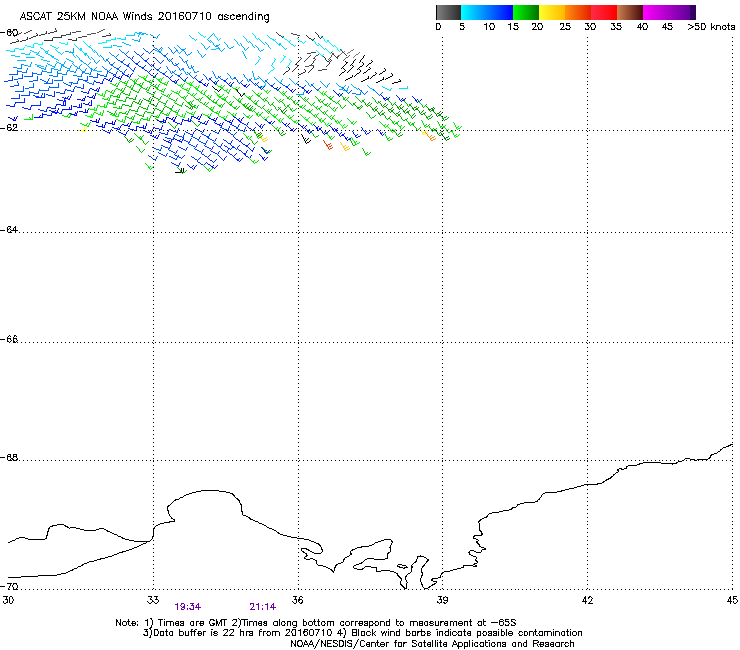Click the purple '21:14' time label
This screenshot has width=740, height=650.
(x=262, y=607)
